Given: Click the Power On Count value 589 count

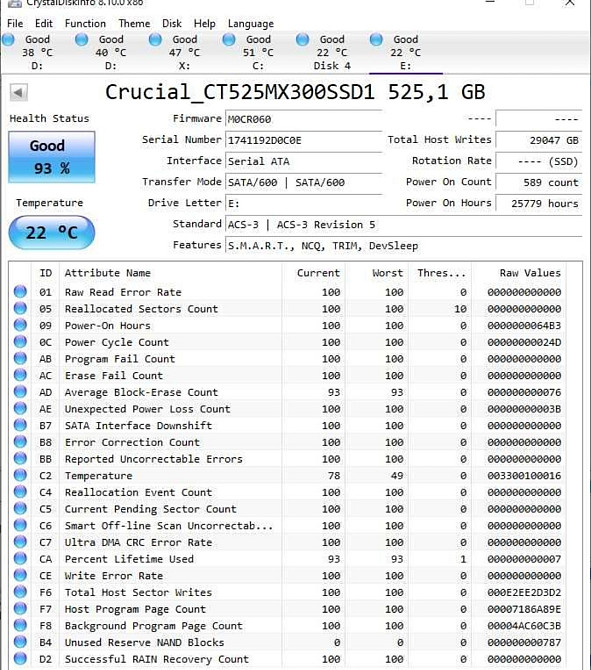Looking at the screenshot, I should pyautogui.click(x=538, y=182).
